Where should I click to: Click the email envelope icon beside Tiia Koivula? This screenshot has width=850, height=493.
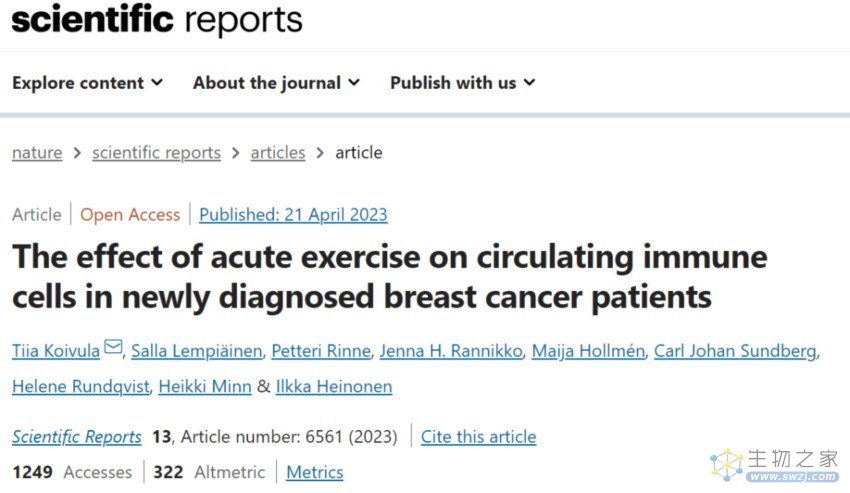tap(113, 346)
